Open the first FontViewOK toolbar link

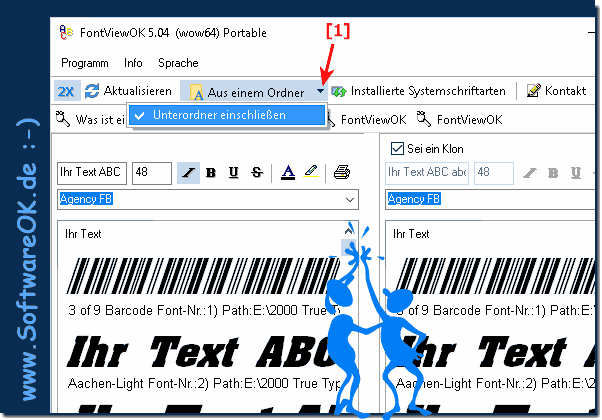(373, 120)
